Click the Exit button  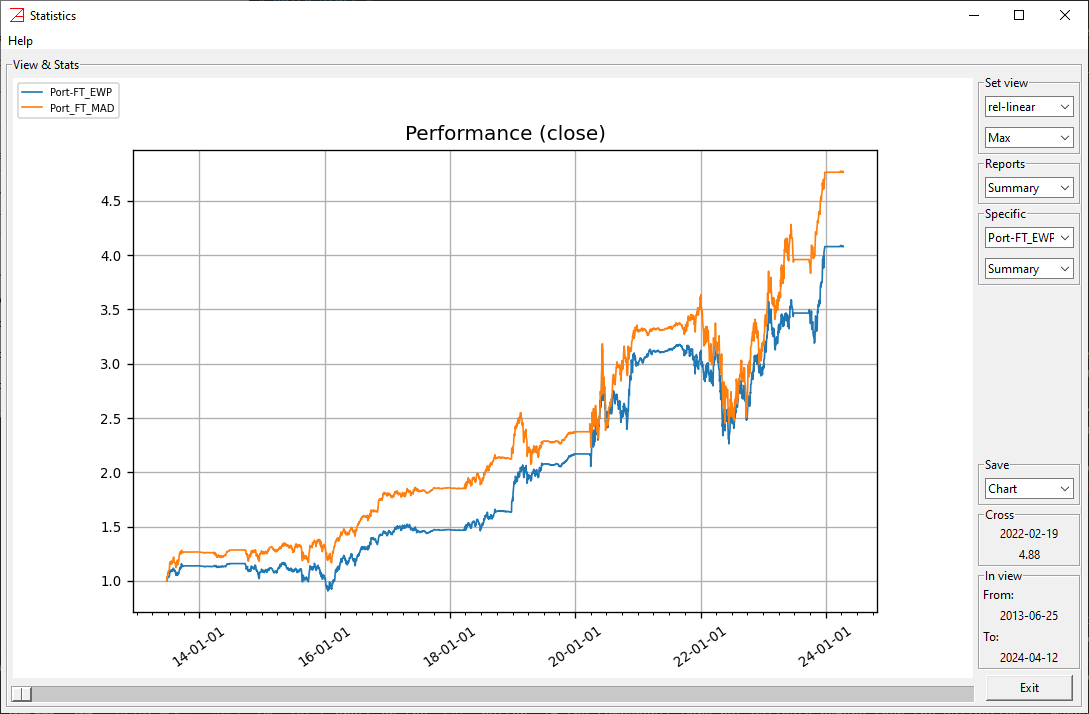pyautogui.click(x=1029, y=688)
